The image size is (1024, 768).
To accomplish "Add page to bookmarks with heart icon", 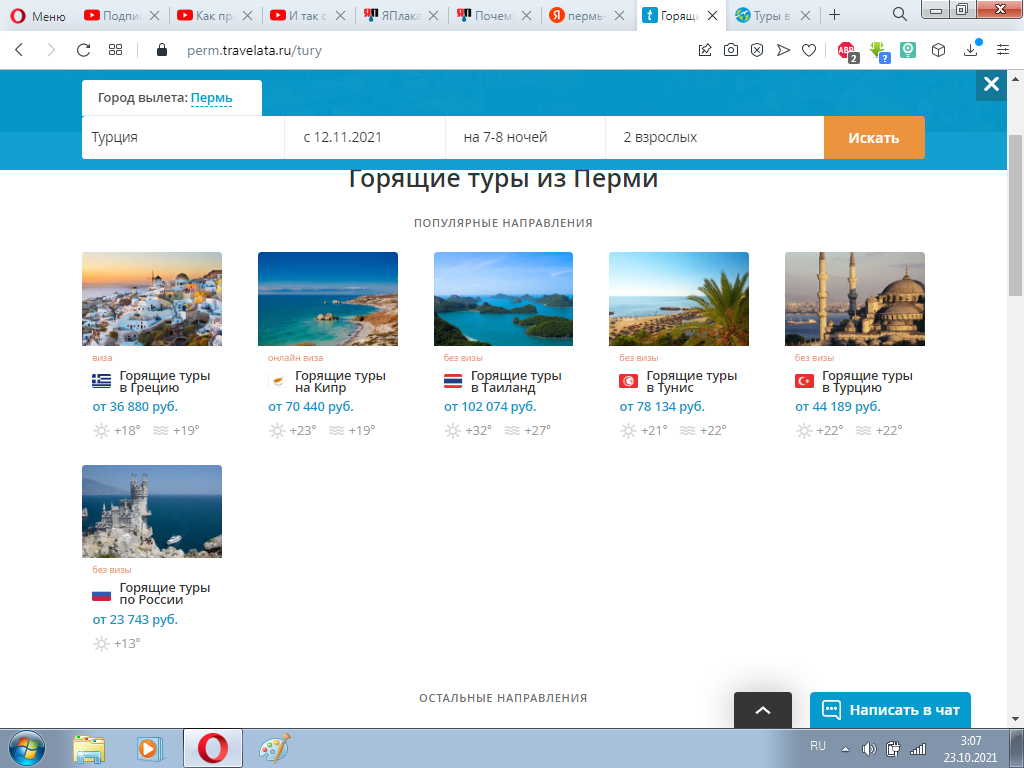I will pyautogui.click(x=809, y=50).
